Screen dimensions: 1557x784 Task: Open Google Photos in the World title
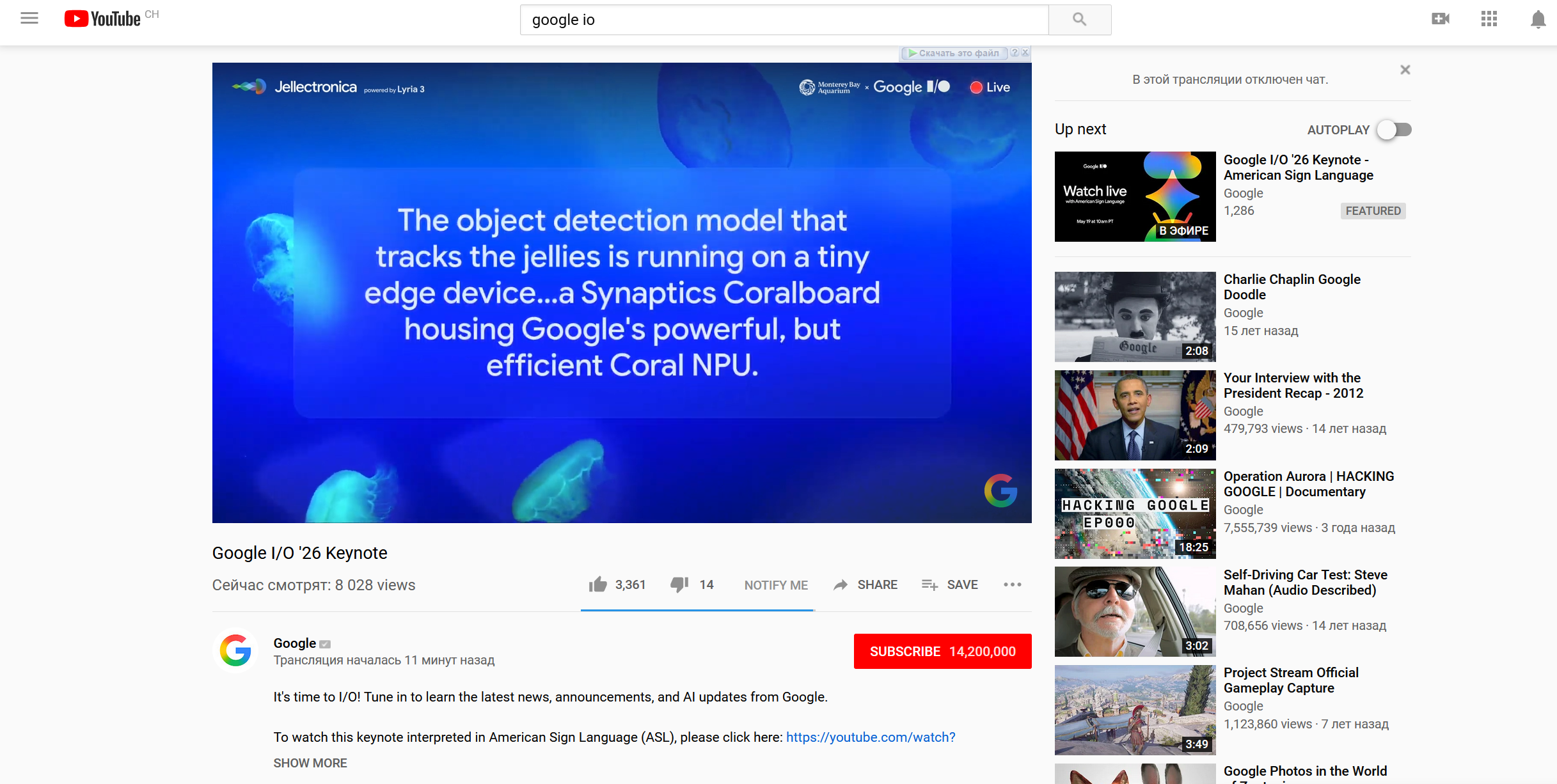pyautogui.click(x=1305, y=774)
